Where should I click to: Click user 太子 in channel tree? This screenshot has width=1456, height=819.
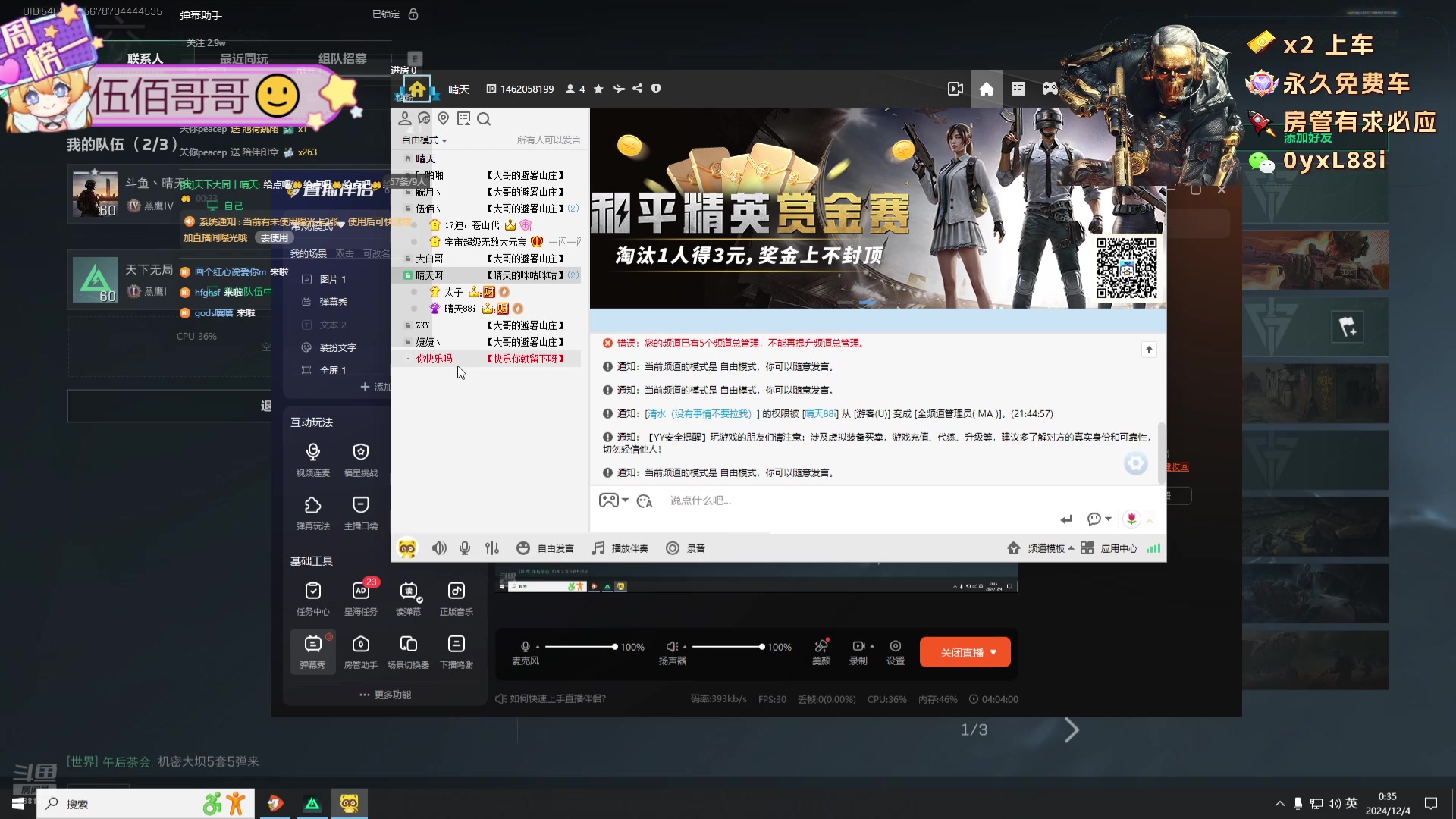coord(453,292)
